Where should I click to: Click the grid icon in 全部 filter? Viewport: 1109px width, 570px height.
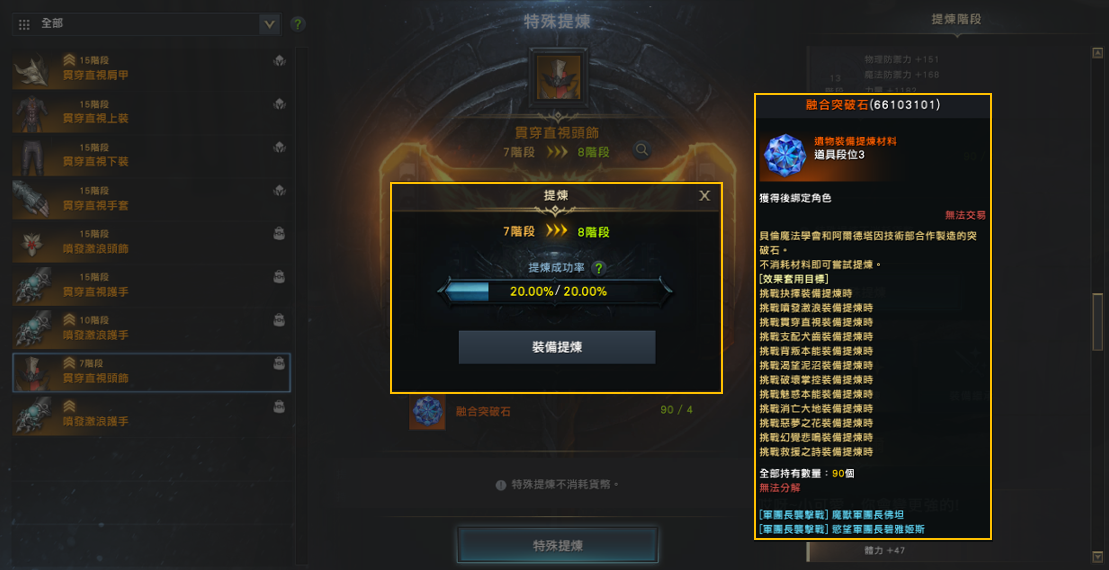(24, 25)
